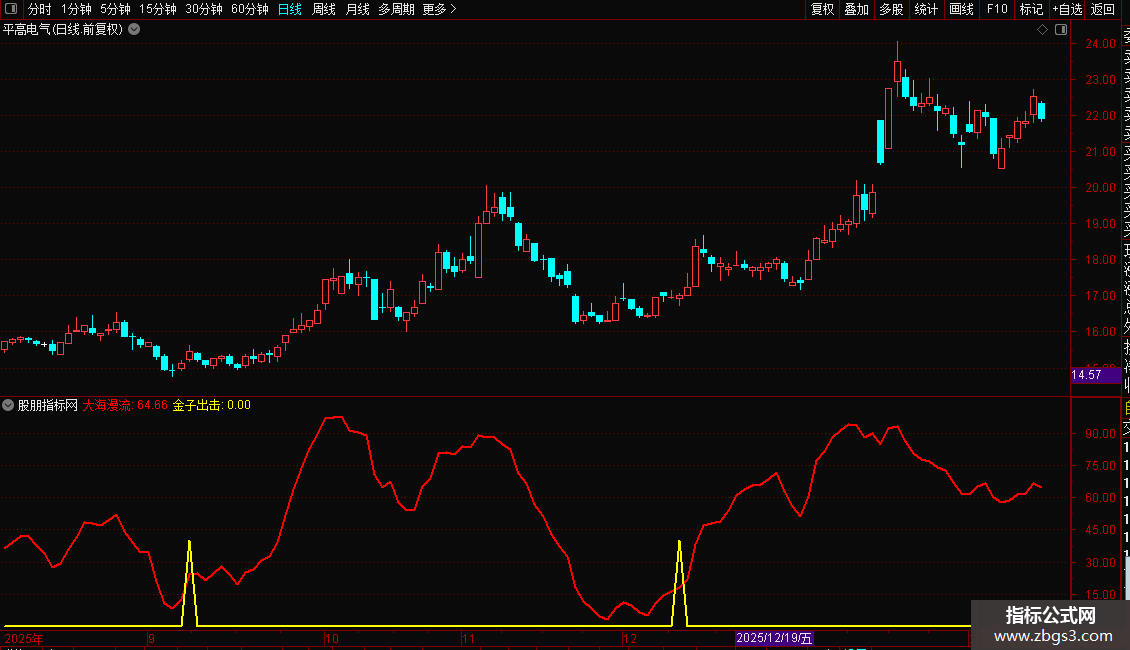Click month 12 on the time axis

point(630,638)
